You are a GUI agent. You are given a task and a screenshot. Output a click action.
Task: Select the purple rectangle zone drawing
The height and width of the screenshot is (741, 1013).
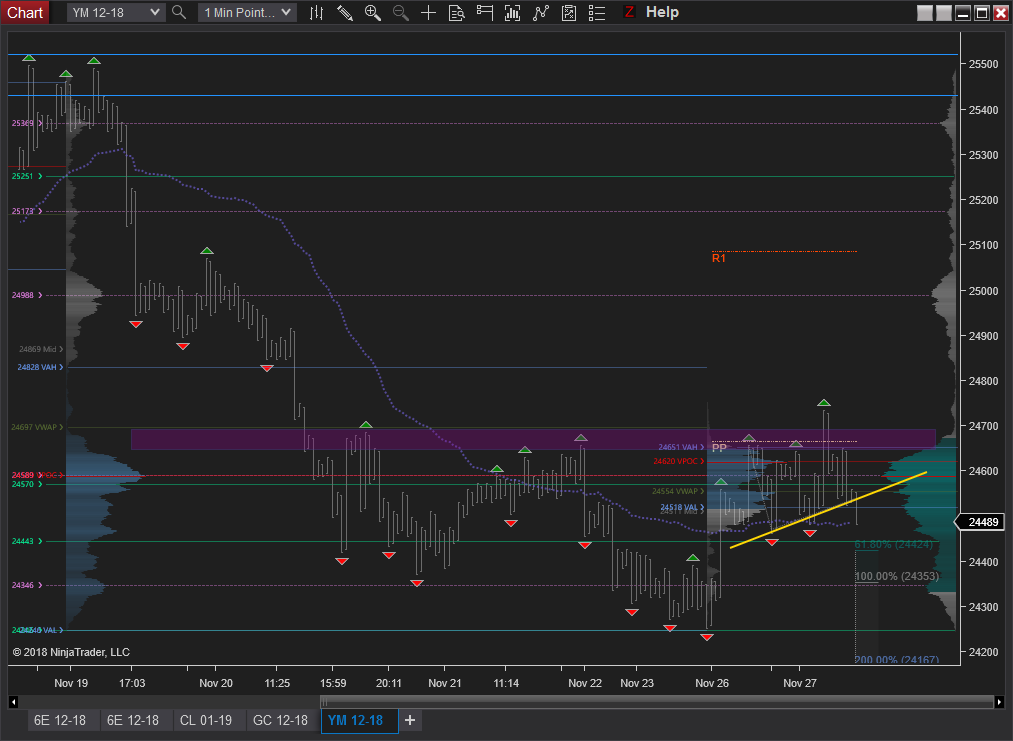[x=533, y=439]
